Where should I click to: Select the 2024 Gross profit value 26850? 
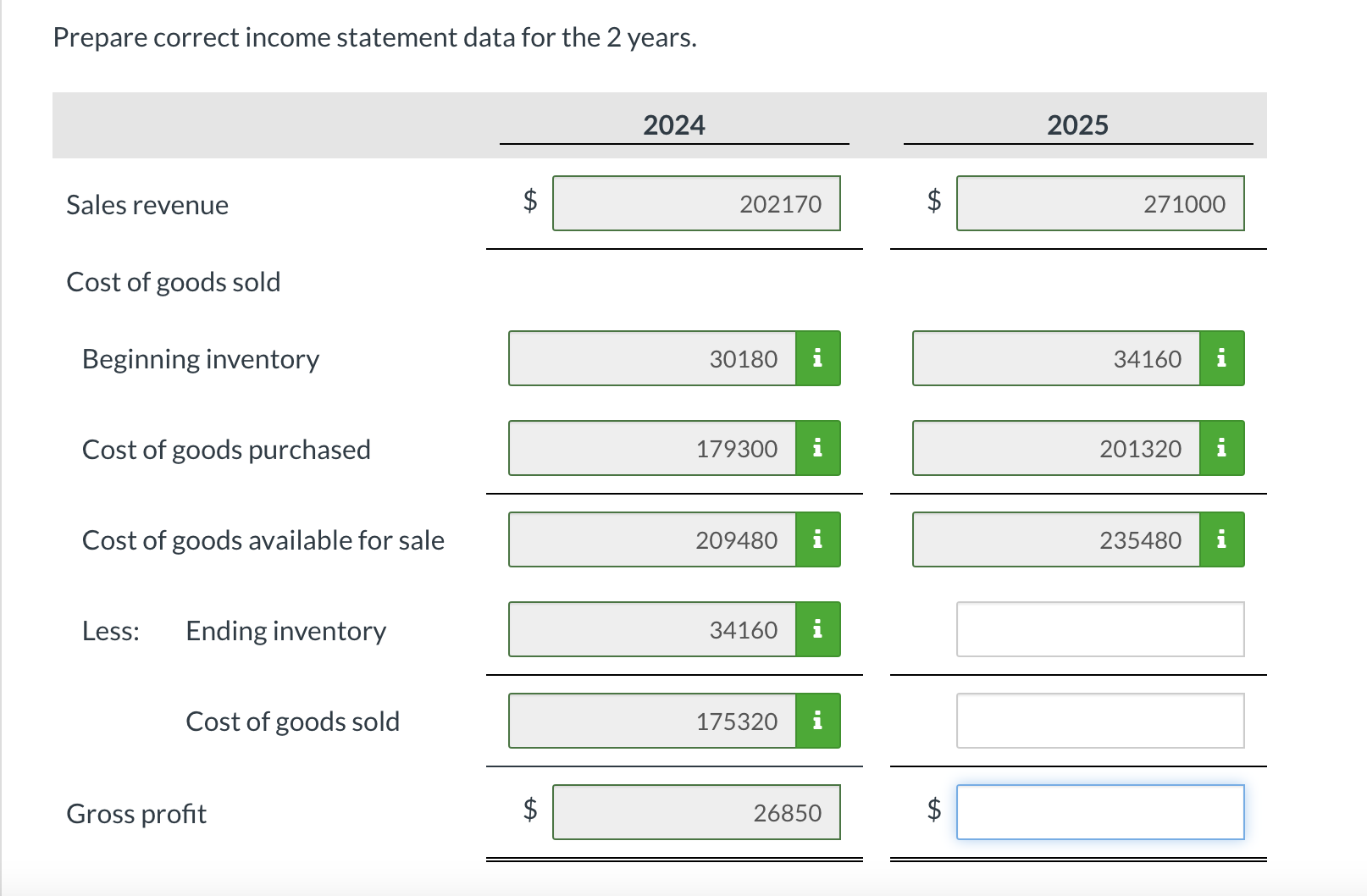coord(696,812)
